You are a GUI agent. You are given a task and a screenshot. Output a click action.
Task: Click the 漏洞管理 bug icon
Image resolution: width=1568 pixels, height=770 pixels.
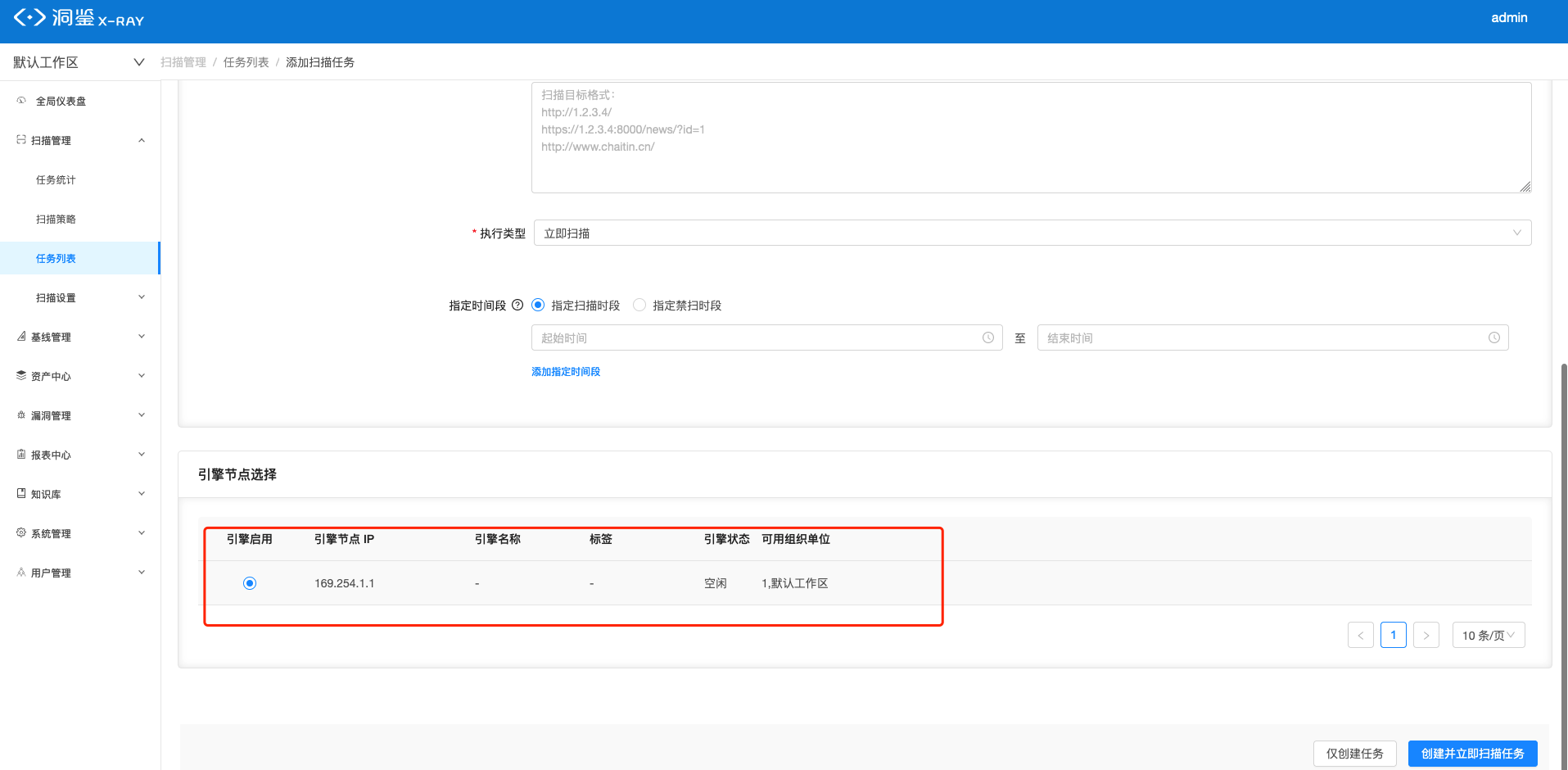tap(21, 414)
